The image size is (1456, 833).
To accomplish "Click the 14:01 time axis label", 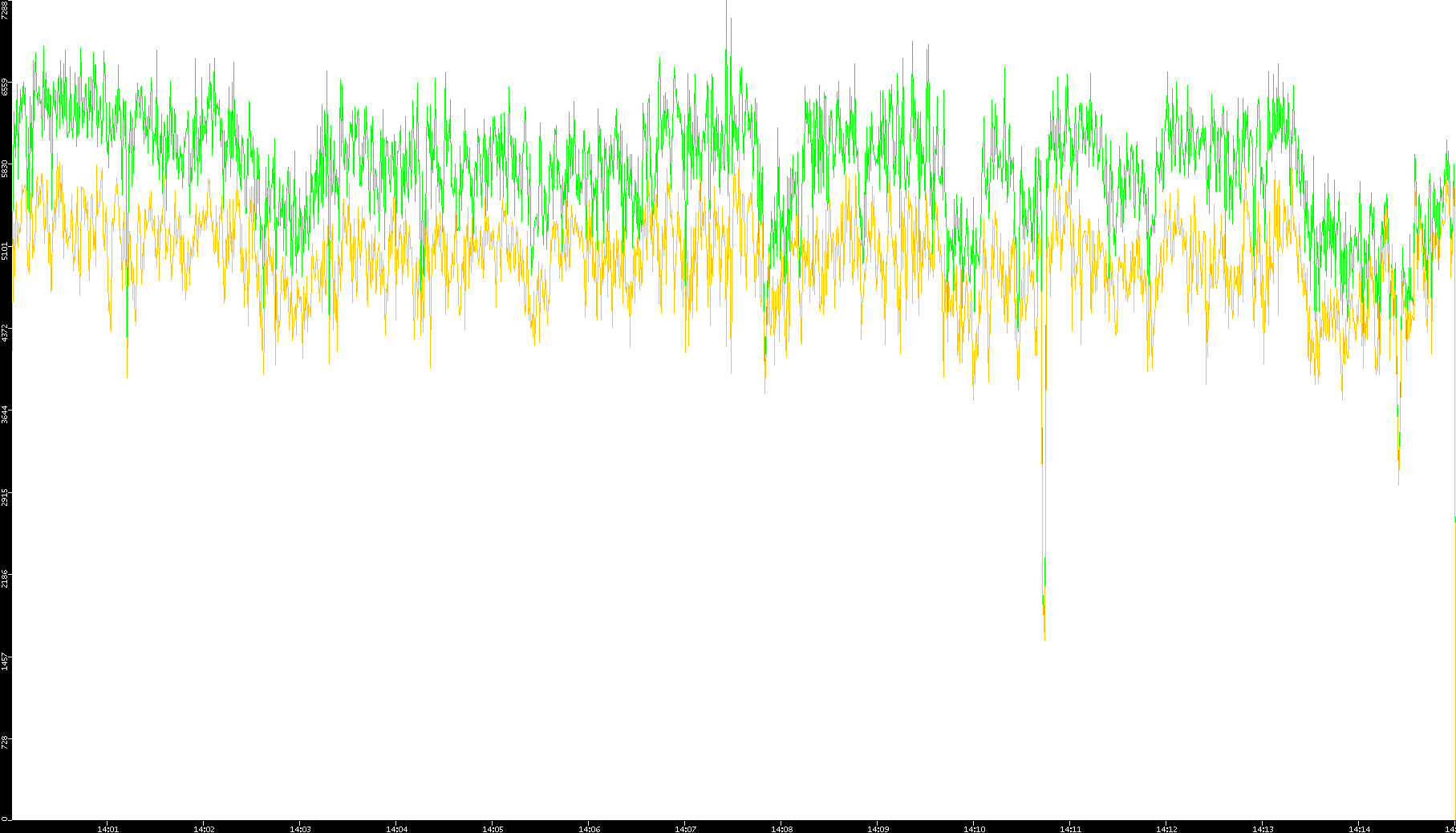I will 107,829.
